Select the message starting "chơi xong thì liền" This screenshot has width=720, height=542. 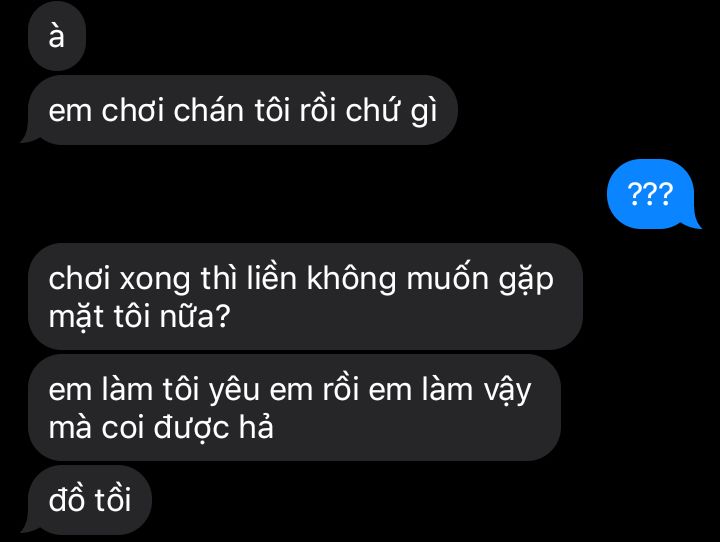[305, 297]
